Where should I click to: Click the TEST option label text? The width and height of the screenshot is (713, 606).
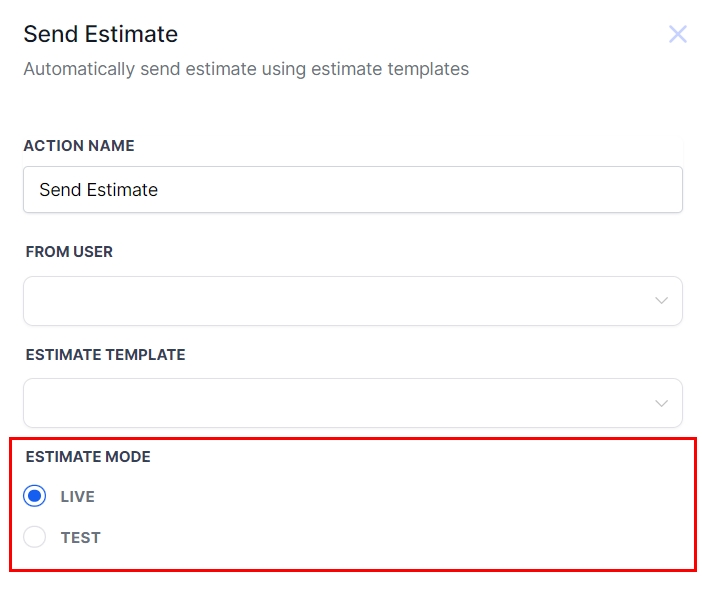click(81, 538)
